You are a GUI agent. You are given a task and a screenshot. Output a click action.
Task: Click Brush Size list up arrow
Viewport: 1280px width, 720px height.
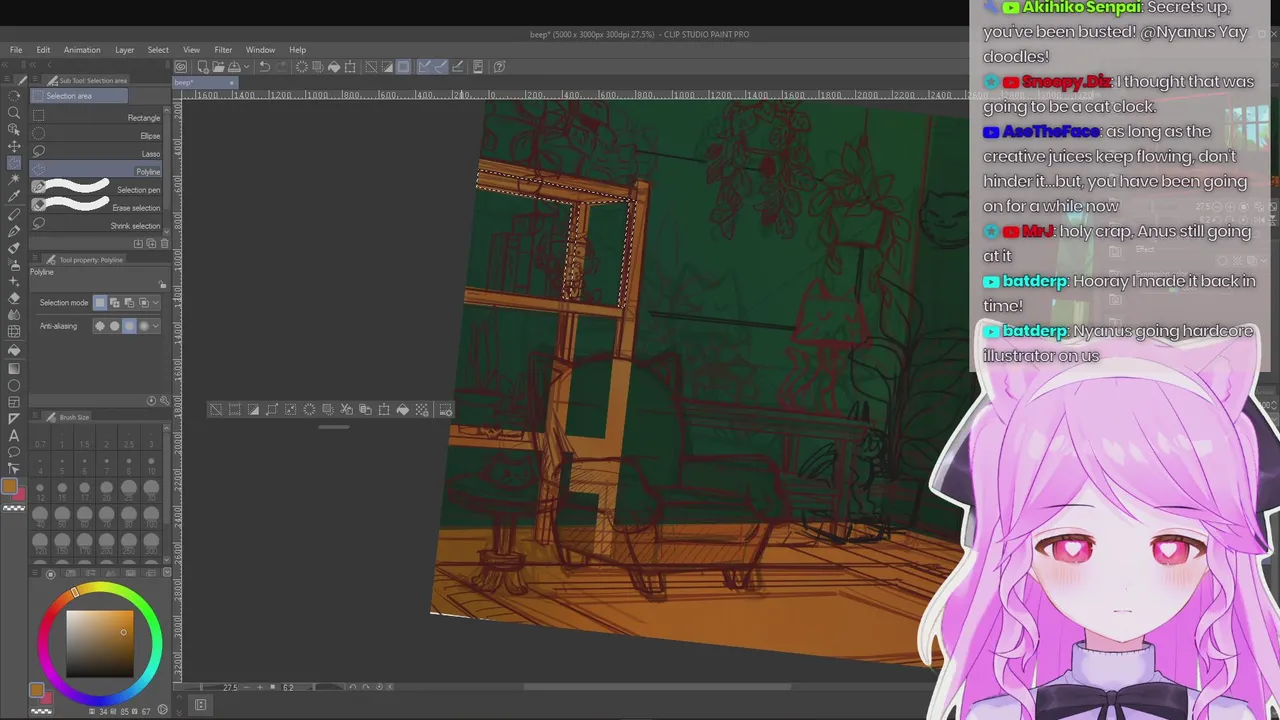point(167,428)
